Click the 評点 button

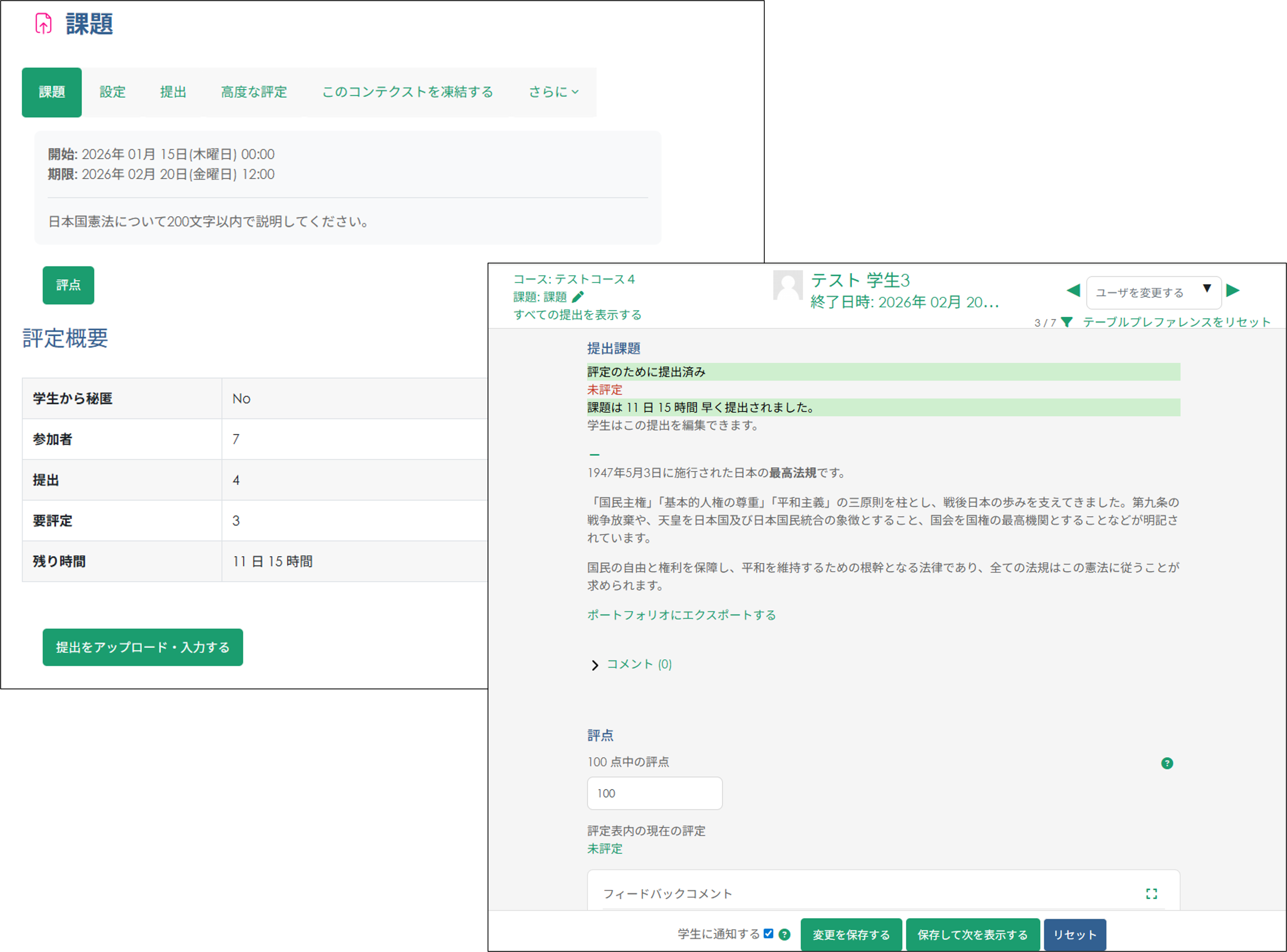tap(68, 285)
